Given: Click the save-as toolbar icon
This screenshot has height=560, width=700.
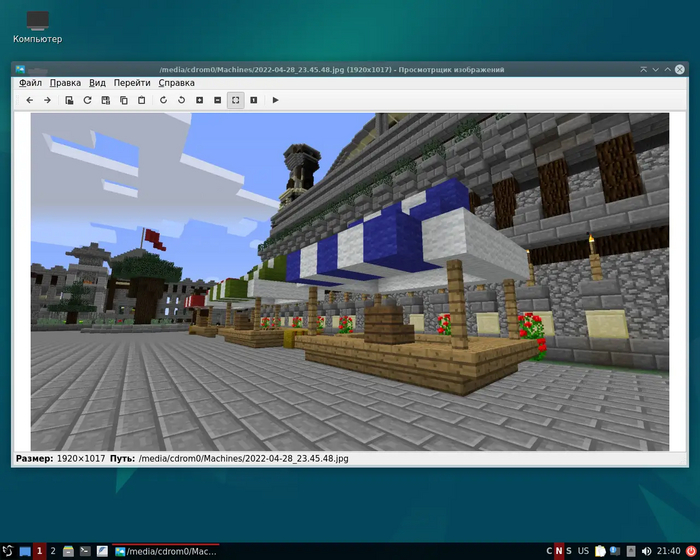Looking at the screenshot, I should point(105,100).
